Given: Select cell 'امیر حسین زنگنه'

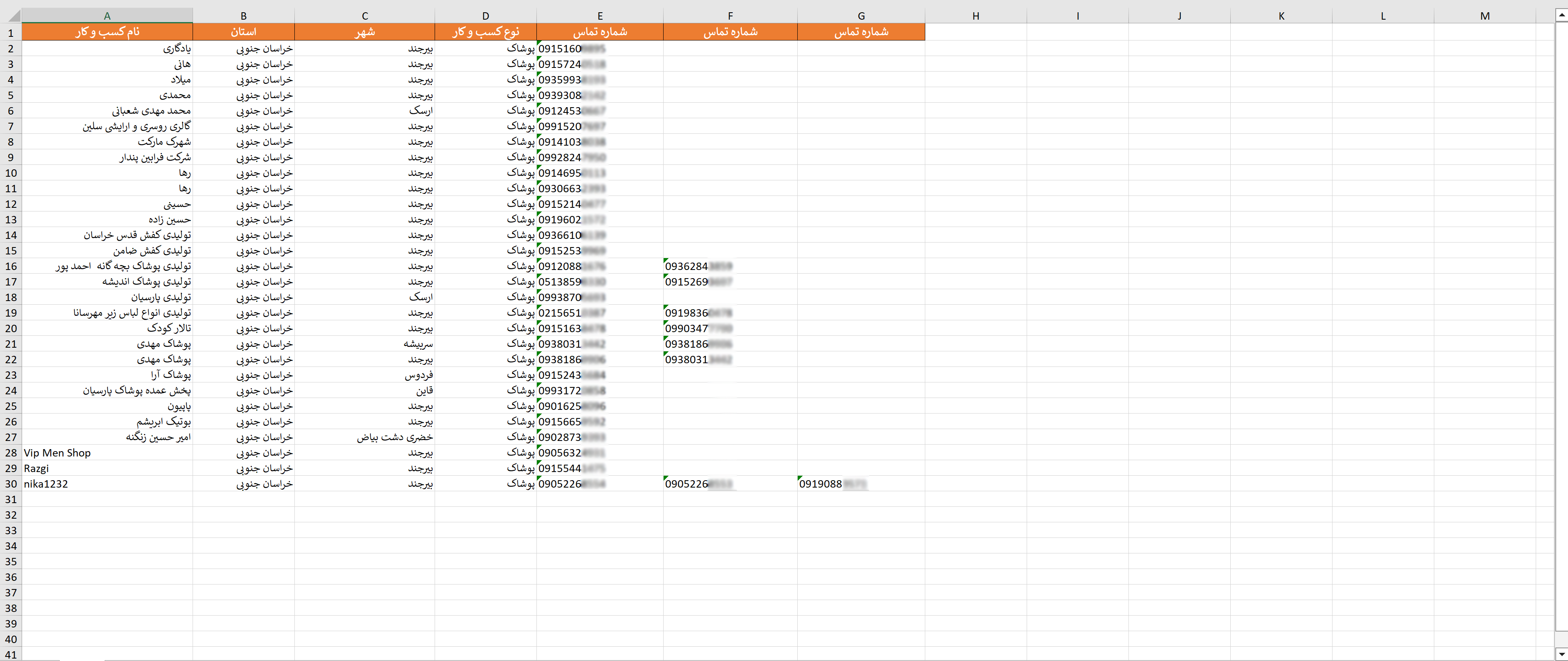Looking at the screenshot, I should (107, 437).
